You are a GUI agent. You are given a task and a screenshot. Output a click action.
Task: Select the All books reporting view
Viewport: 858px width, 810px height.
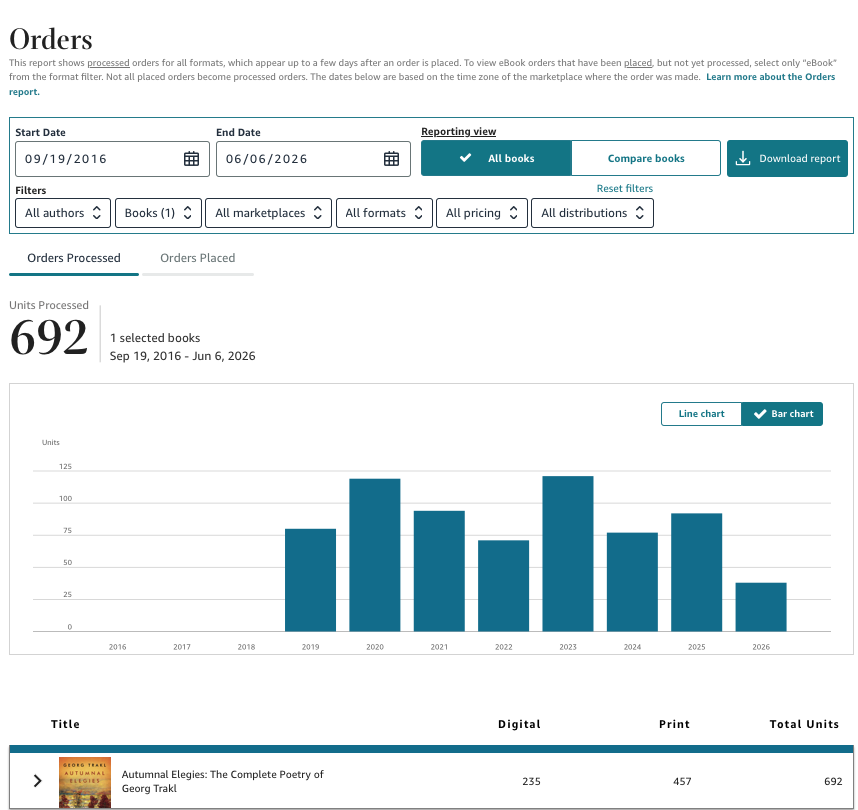pos(496,158)
